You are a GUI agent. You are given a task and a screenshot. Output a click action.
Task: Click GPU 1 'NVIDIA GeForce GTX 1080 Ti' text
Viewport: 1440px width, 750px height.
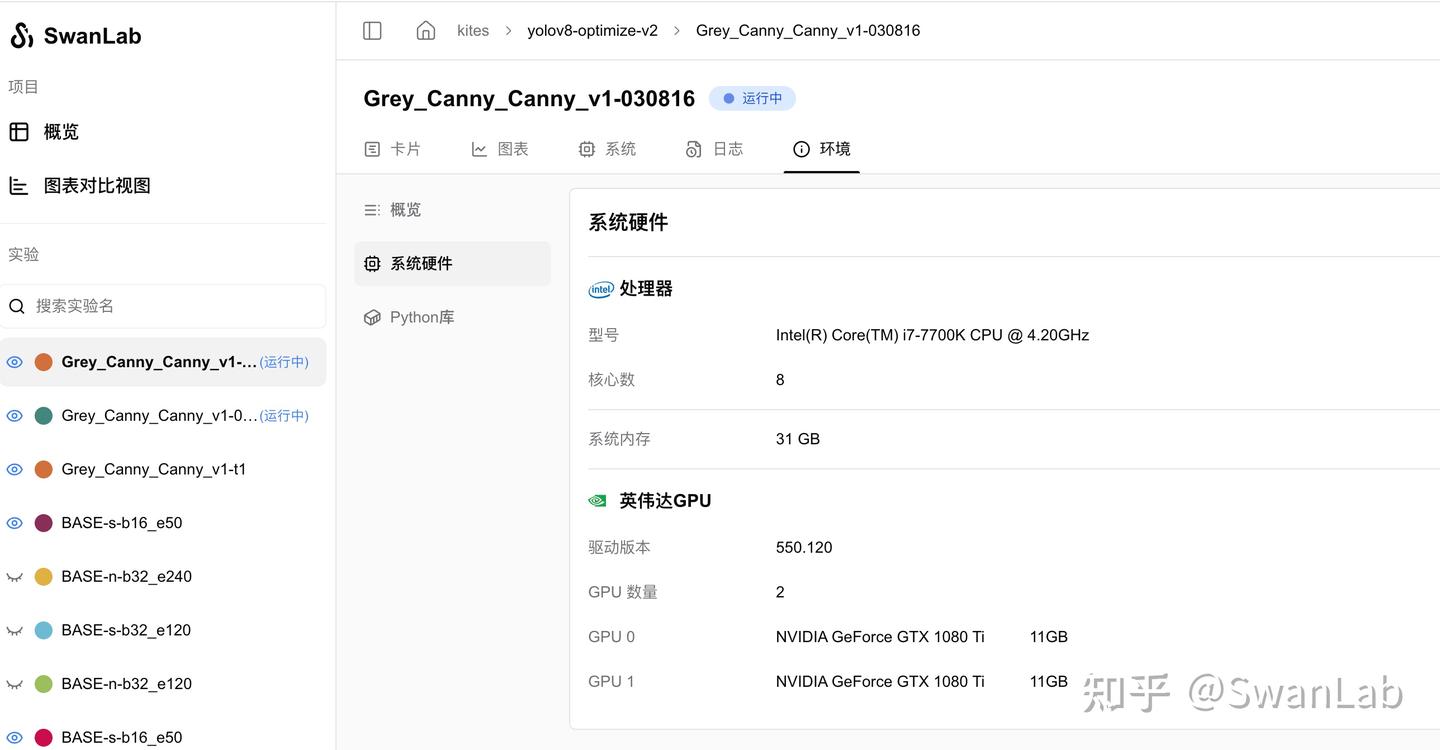coord(880,682)
